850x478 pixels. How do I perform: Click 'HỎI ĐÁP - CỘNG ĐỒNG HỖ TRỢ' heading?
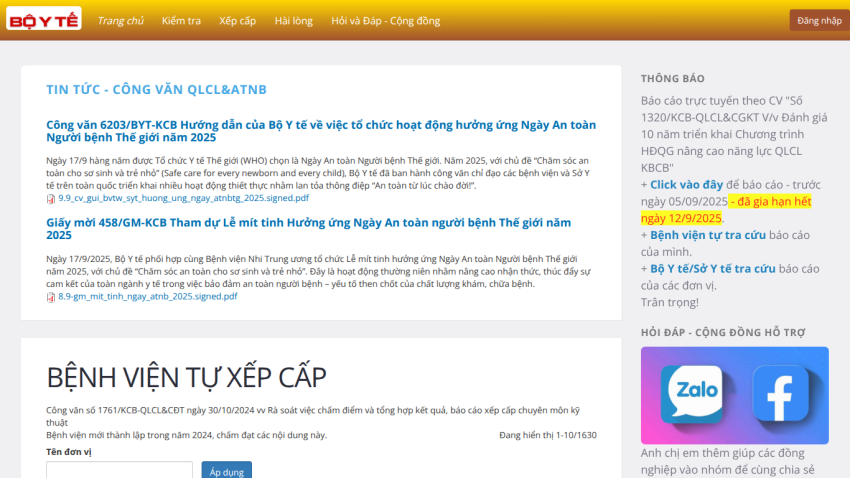(723, 332)
